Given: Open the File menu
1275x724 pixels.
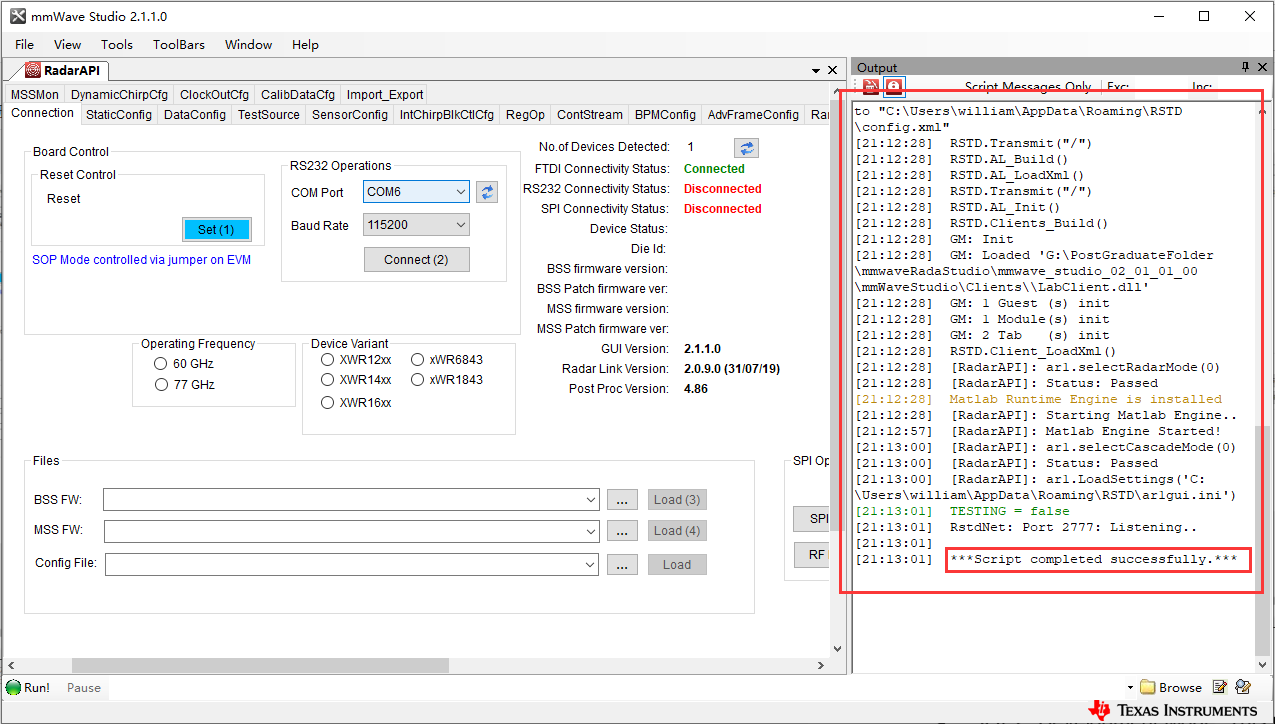Looking at the screenshot, I should point(25,44).
